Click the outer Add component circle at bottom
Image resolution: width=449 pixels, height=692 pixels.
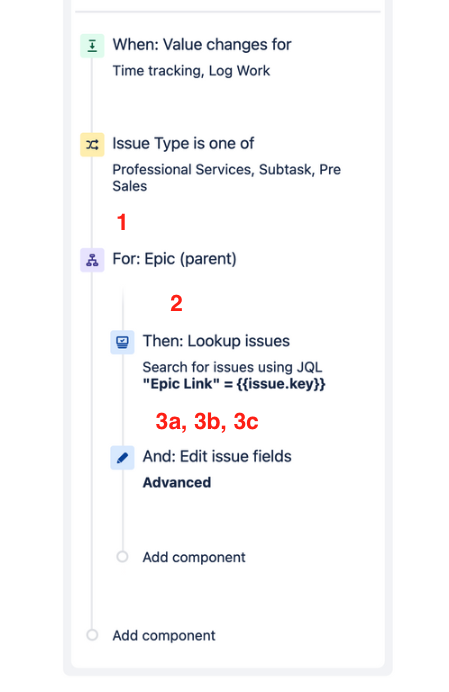pyautogui.click(x=92, y=635)
